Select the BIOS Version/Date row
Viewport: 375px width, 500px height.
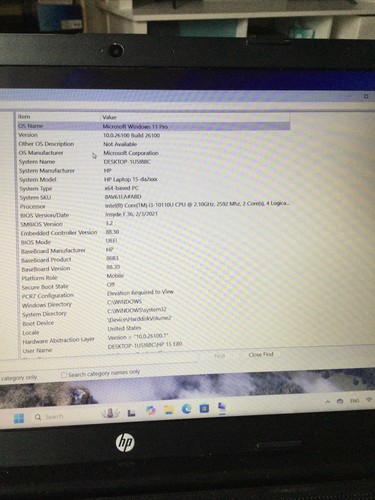pyautogui.click(x=44, y=215)
